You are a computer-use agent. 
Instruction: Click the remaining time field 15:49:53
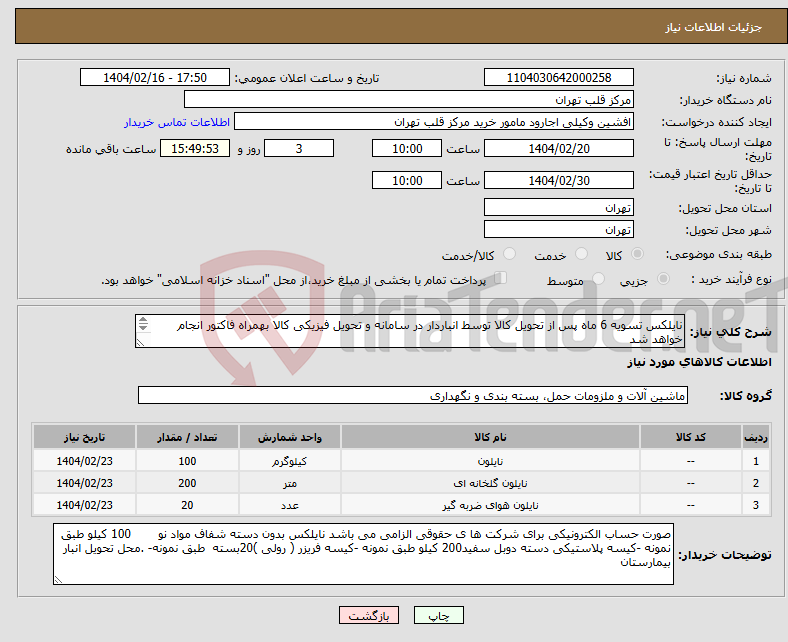(195, 148)
